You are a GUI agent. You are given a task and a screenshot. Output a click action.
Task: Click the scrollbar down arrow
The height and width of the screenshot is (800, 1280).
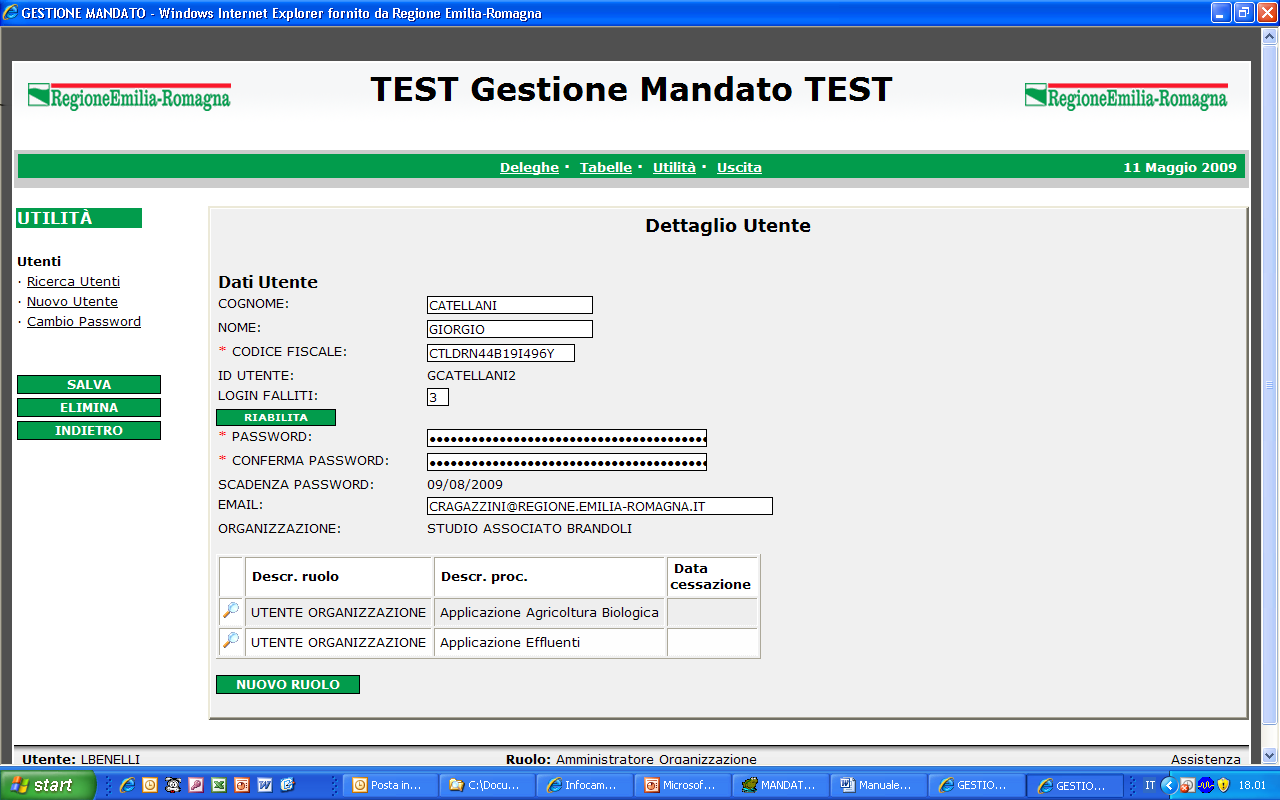(1270, 756)
